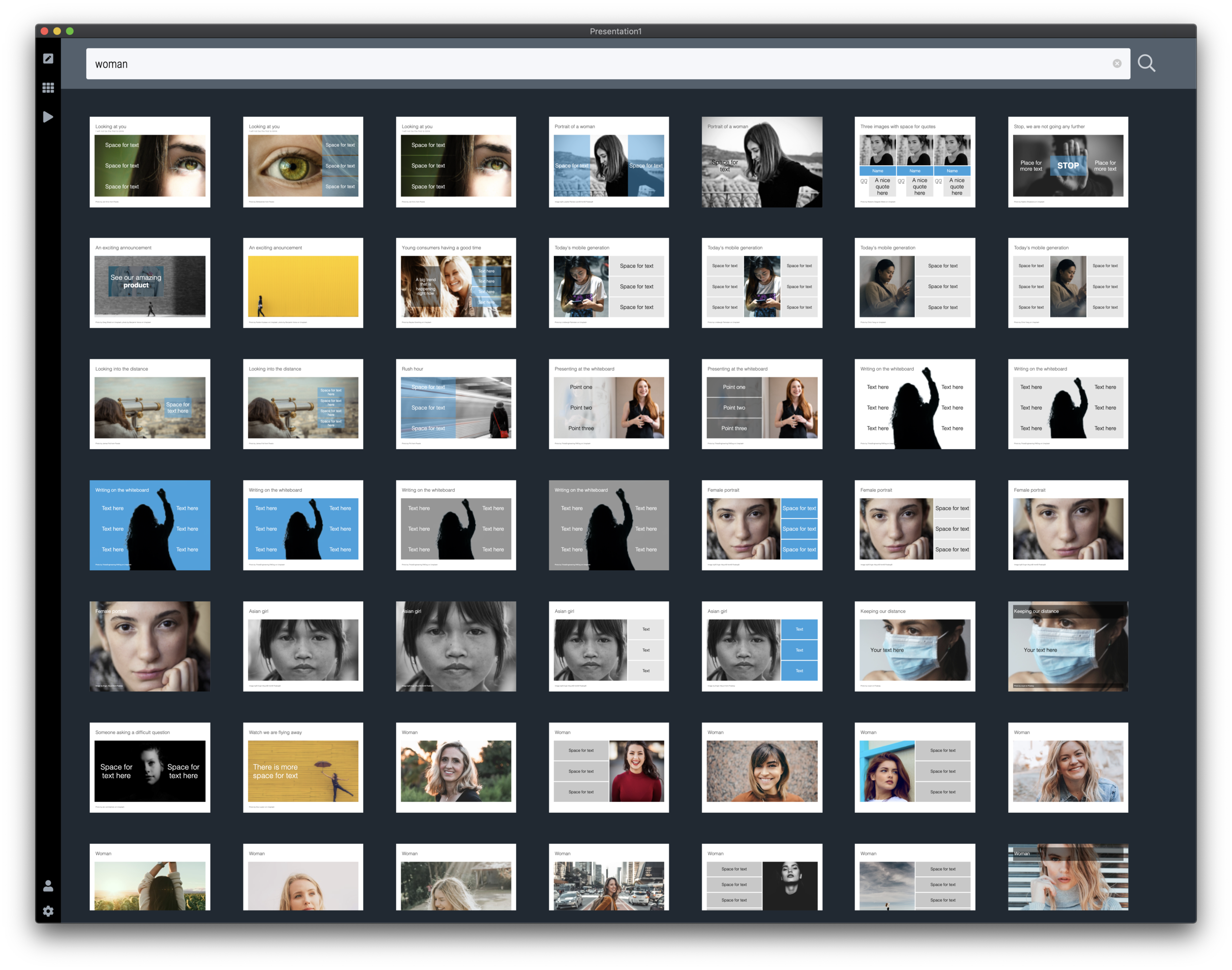Click the search magnifying glass icon
This screenshot has width=1232, height=970.
(x=1146, y=63)
